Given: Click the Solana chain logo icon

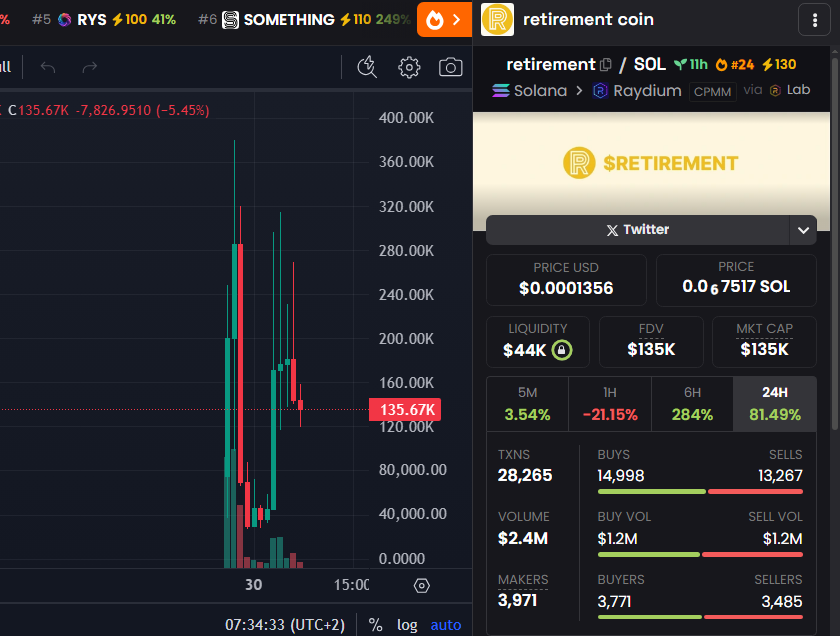Looking at the screenshot, I should 501,91.
